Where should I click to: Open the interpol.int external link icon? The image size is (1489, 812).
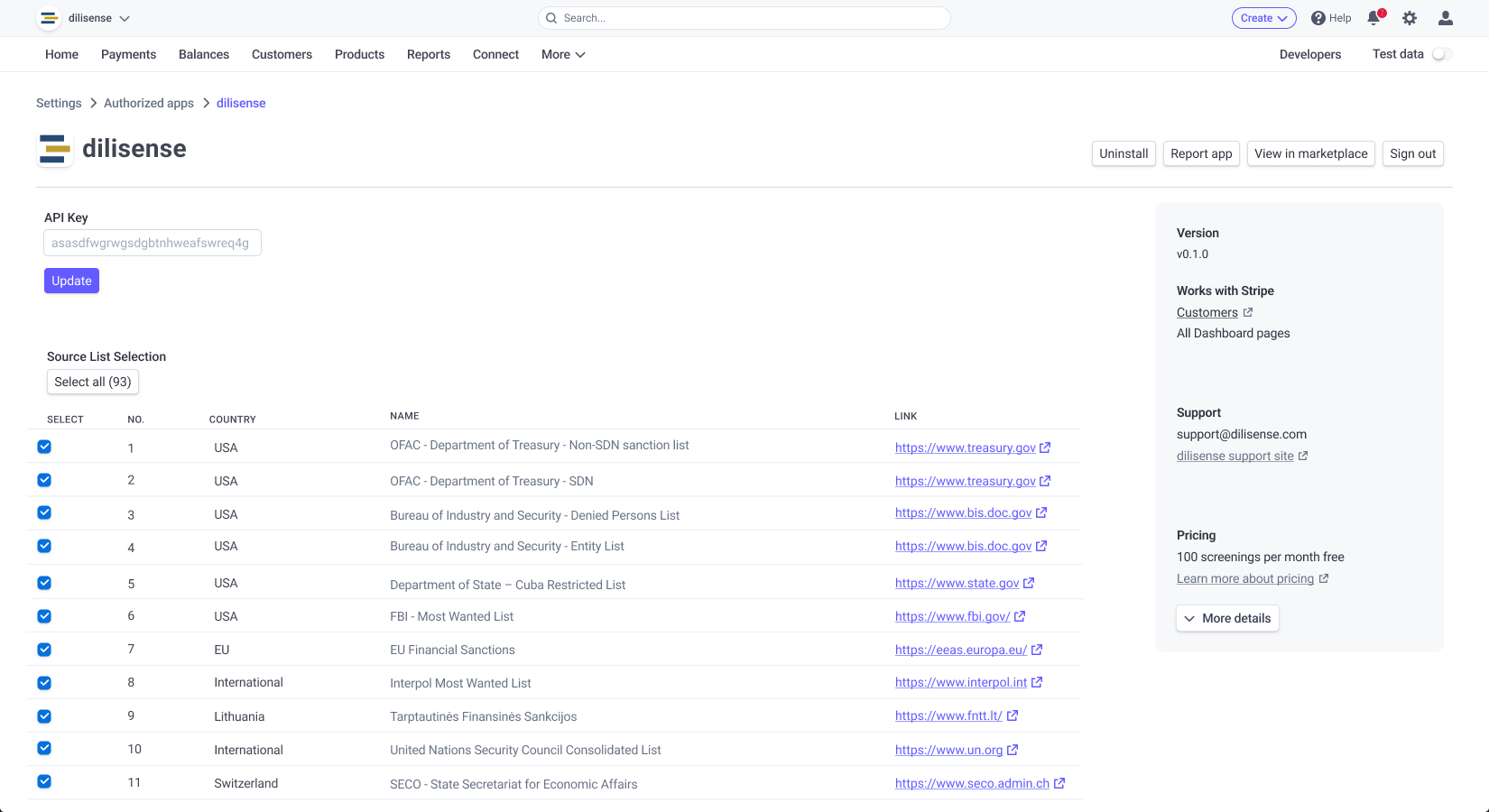1037,682
